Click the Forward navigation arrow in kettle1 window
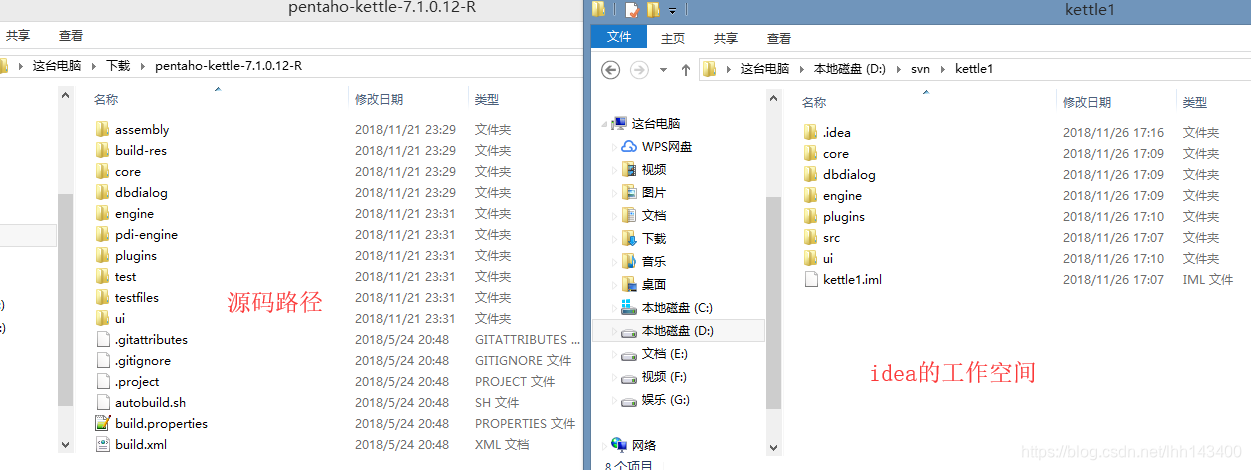Screen dimensions: 1251x470 tap(639, 69)
